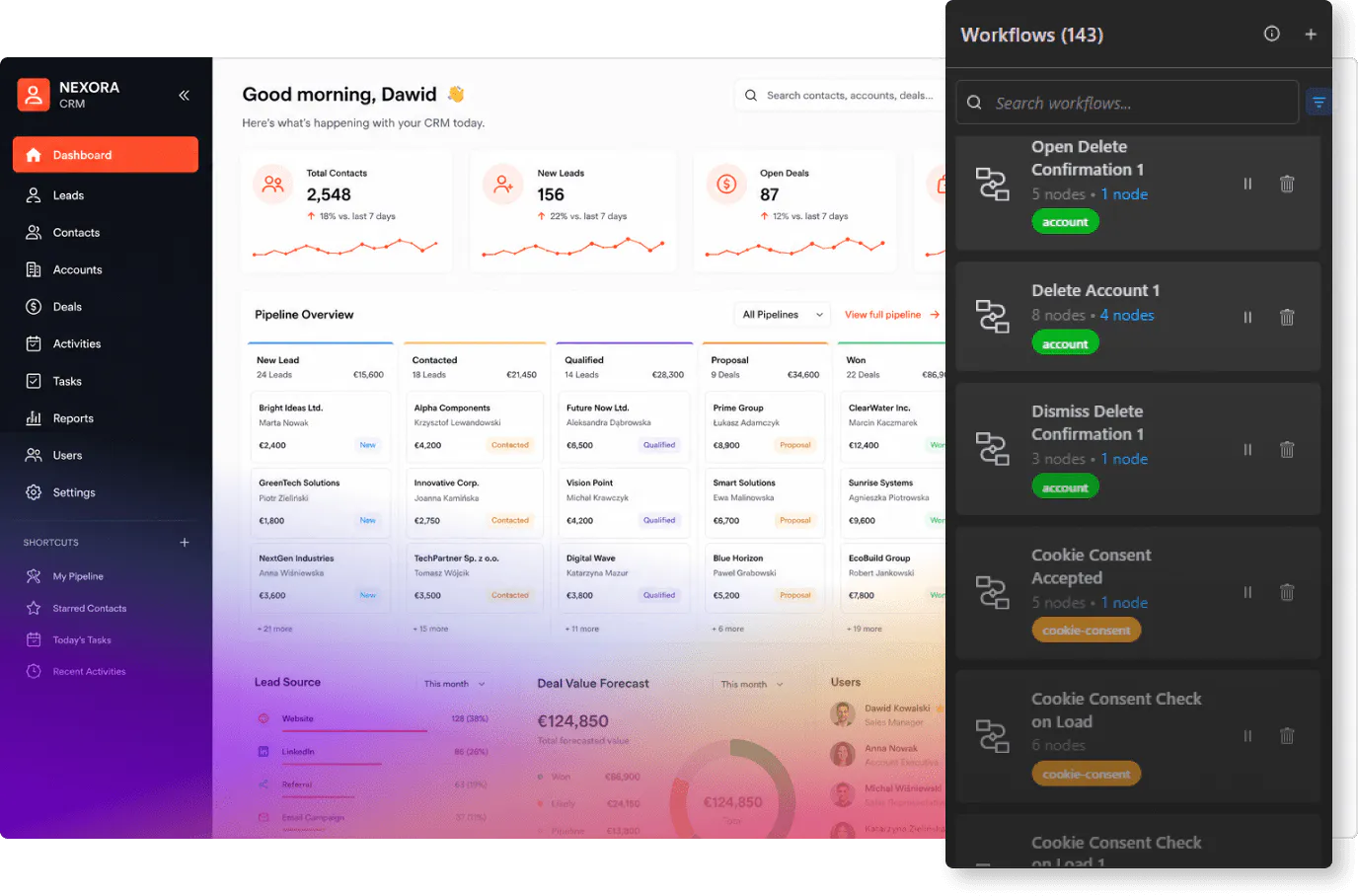Click the View full pipeline link
Image resolution: width=1358 pixels, height=896 pixels.
point(891,315)
